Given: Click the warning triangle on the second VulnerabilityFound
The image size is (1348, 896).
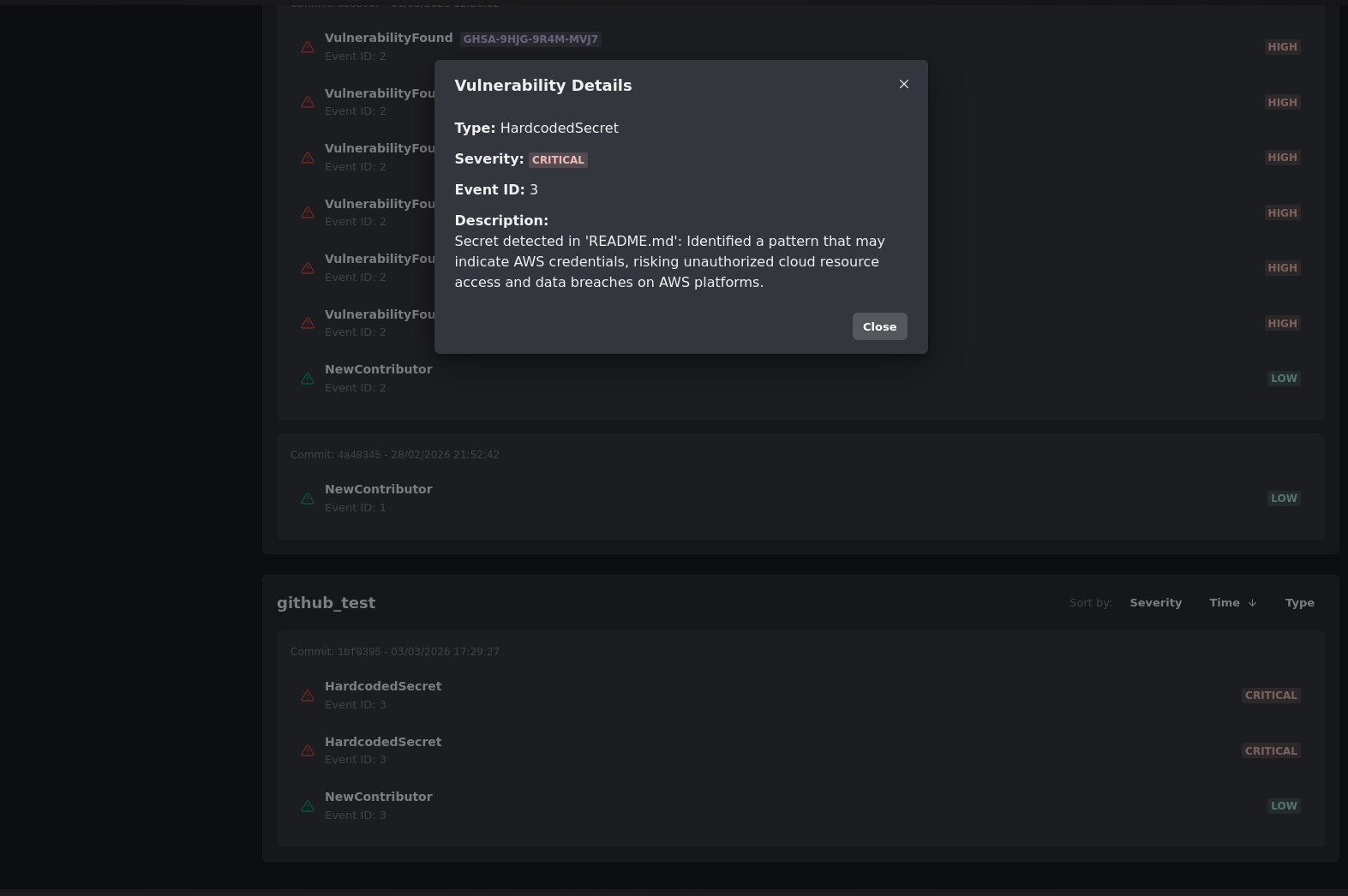Looking at the screenshot, I should (308, 102).
